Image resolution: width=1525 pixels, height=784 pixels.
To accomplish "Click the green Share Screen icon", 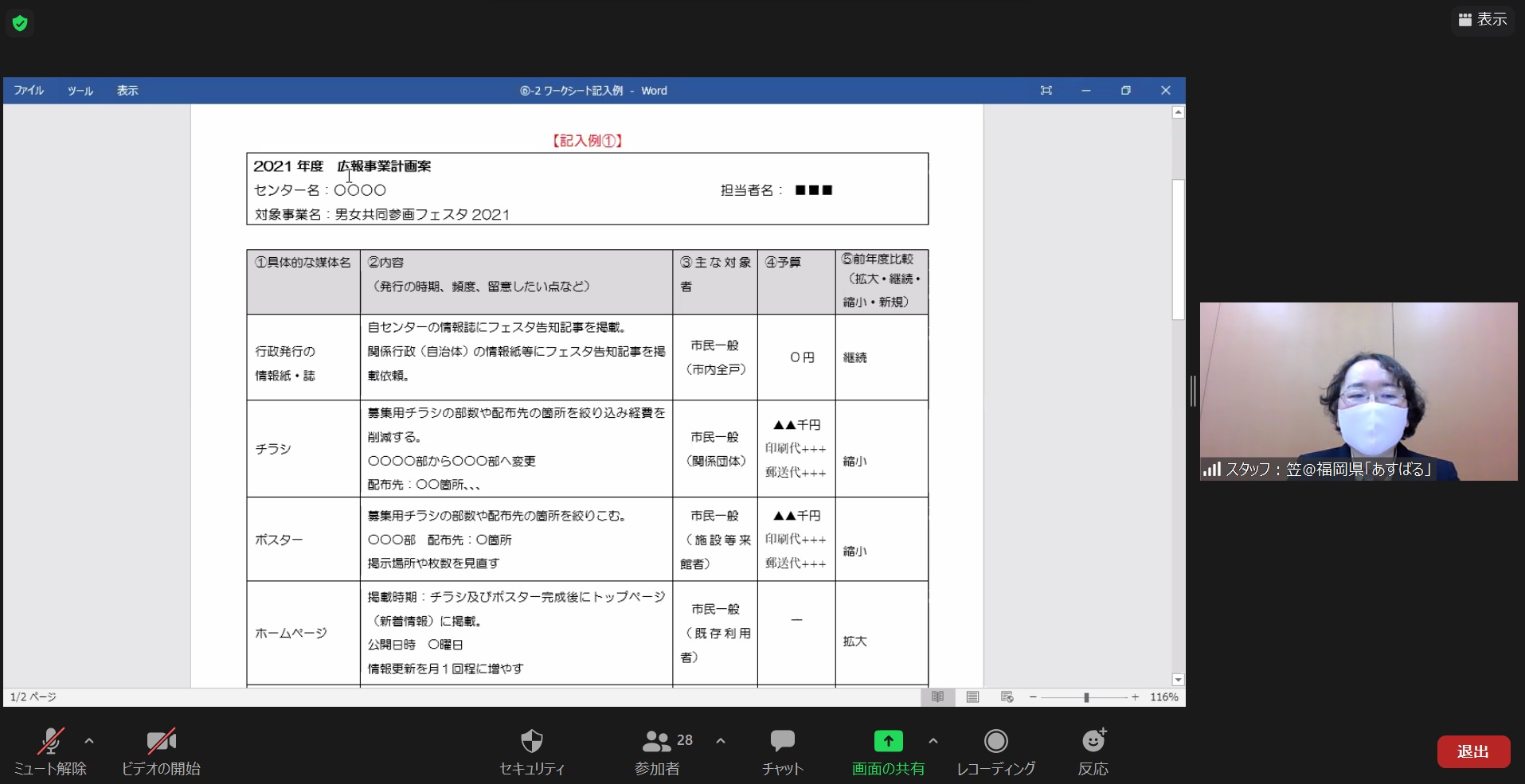I will [888, 742].
